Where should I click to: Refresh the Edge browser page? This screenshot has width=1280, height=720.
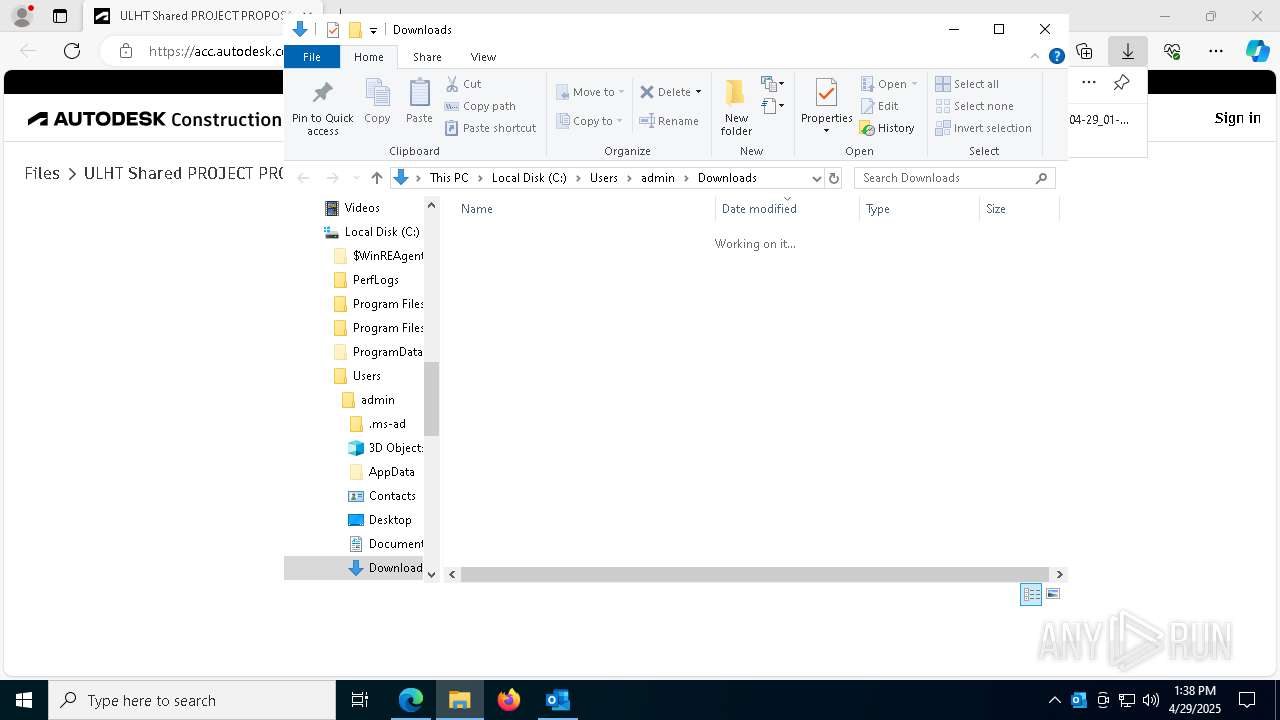(x=72, y=51)
